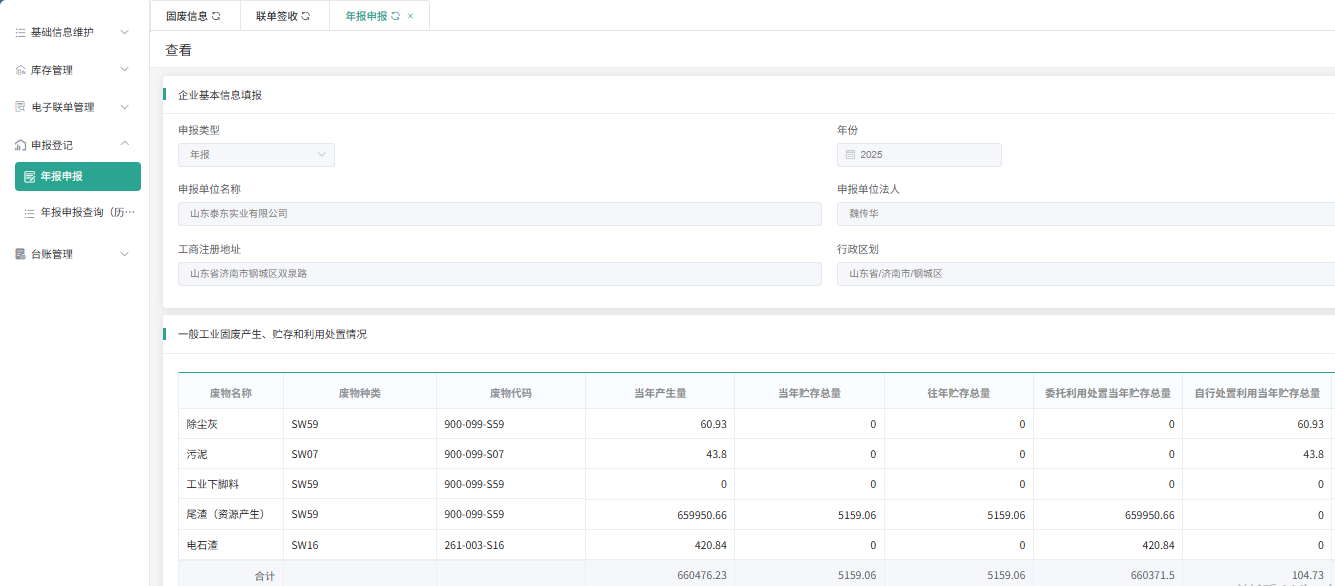Click the 当年产生量 column header
1335x586 pixels.
pyautogui.click(x=659, y=393)
